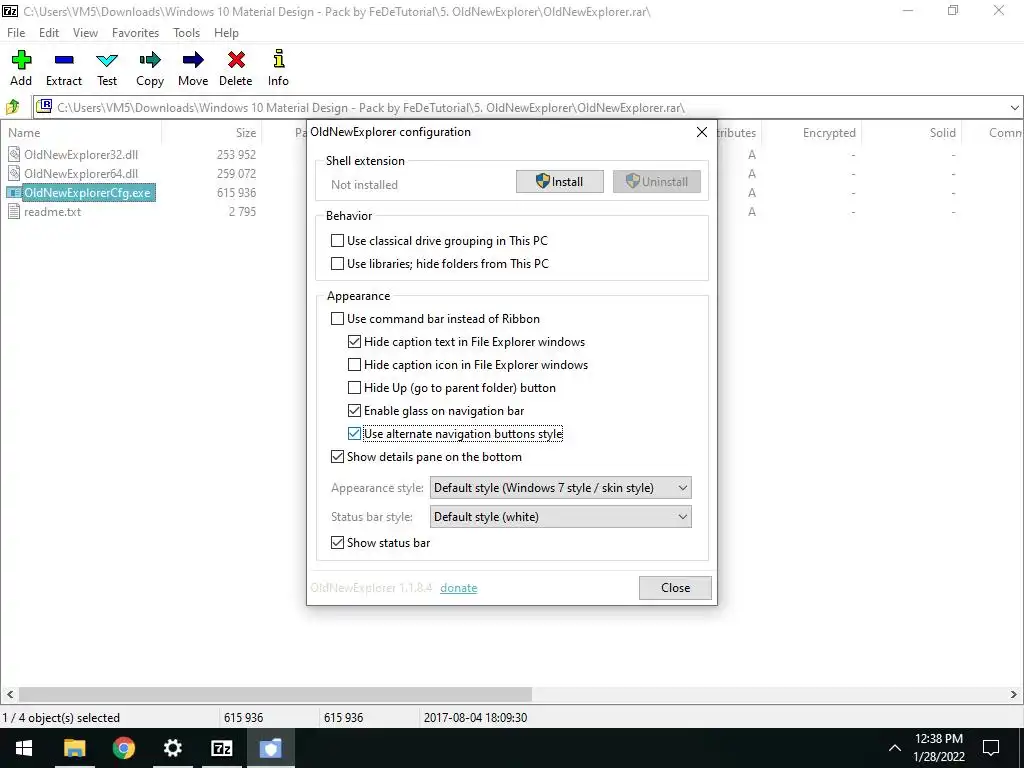Open Settings gear in taskbar

click(x=172, y=748)
